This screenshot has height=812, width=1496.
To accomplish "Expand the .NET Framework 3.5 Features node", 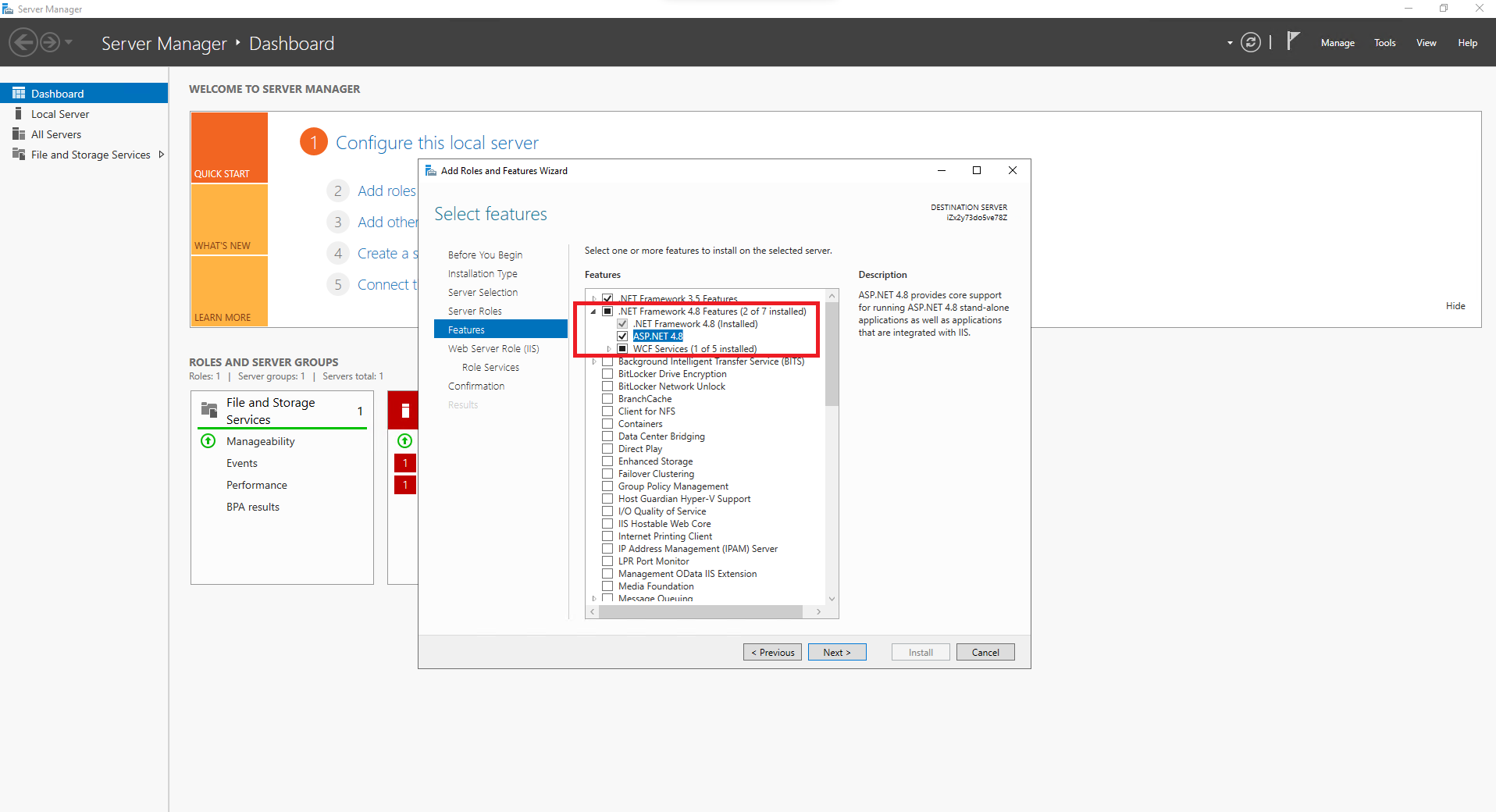I will (594, 299).
